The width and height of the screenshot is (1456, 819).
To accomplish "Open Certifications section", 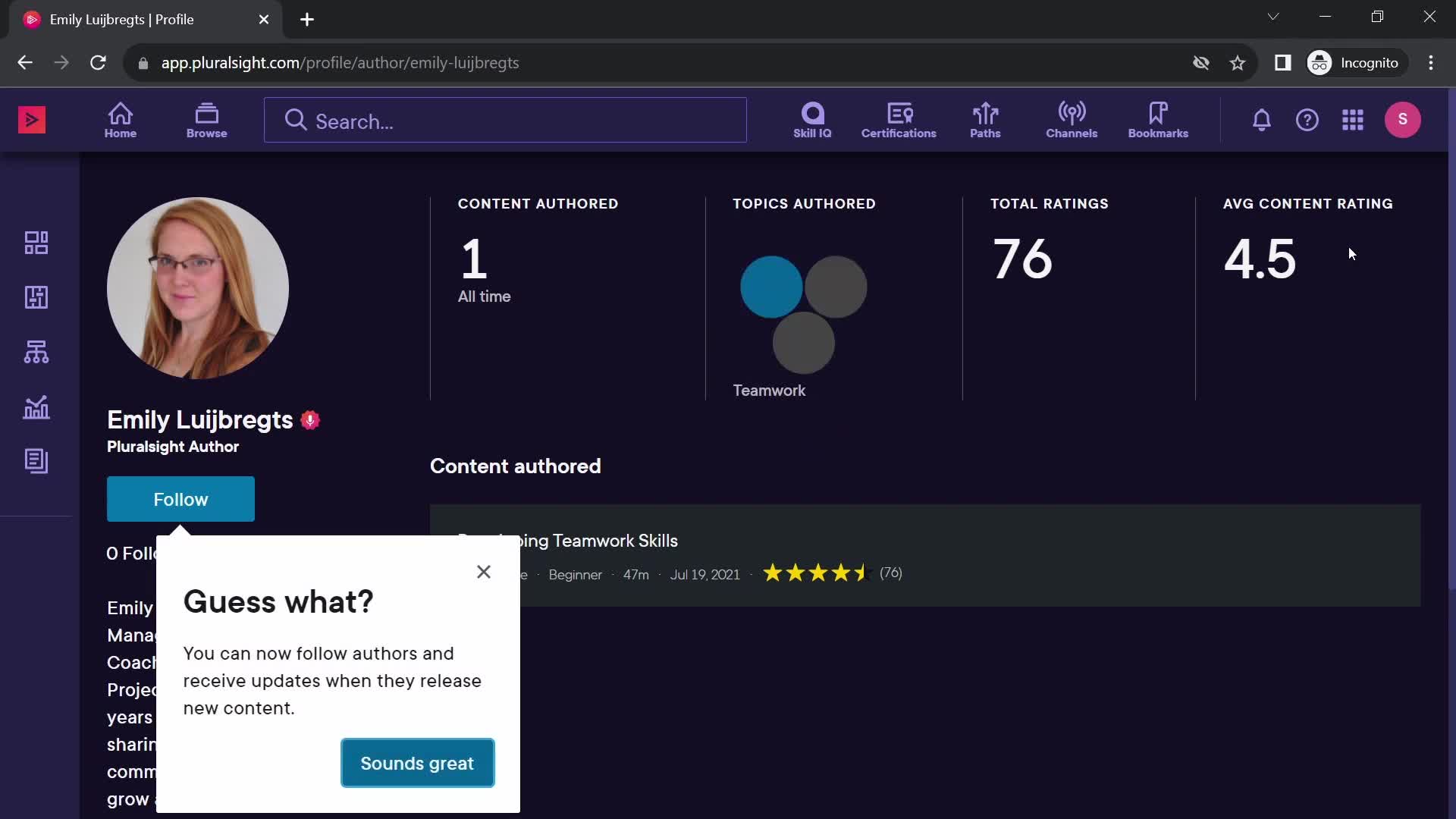I will click(x=899, y=120).
